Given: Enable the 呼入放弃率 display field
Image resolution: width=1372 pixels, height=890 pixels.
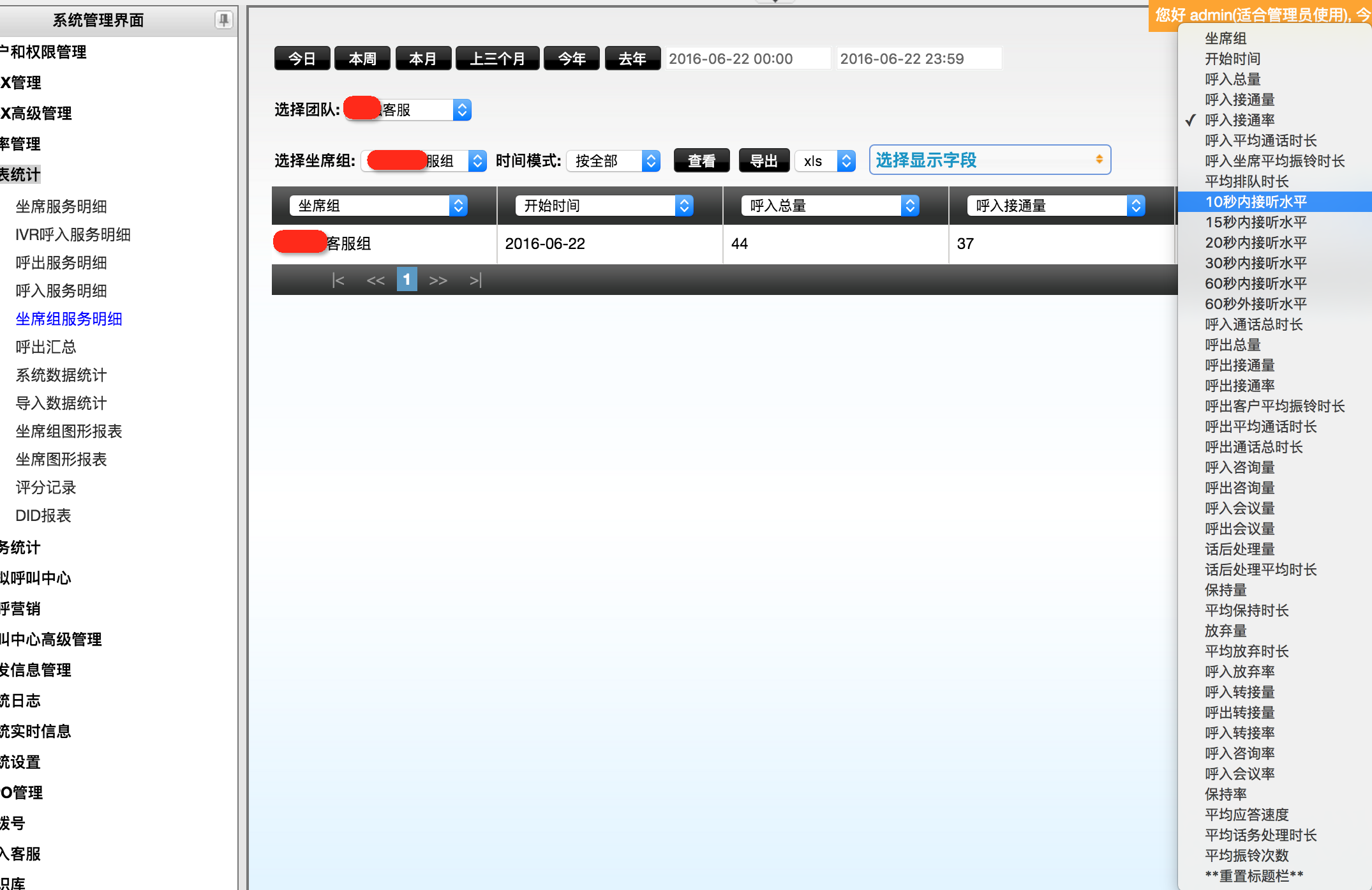Looking at the screenshot, I should click(1239, 672).
